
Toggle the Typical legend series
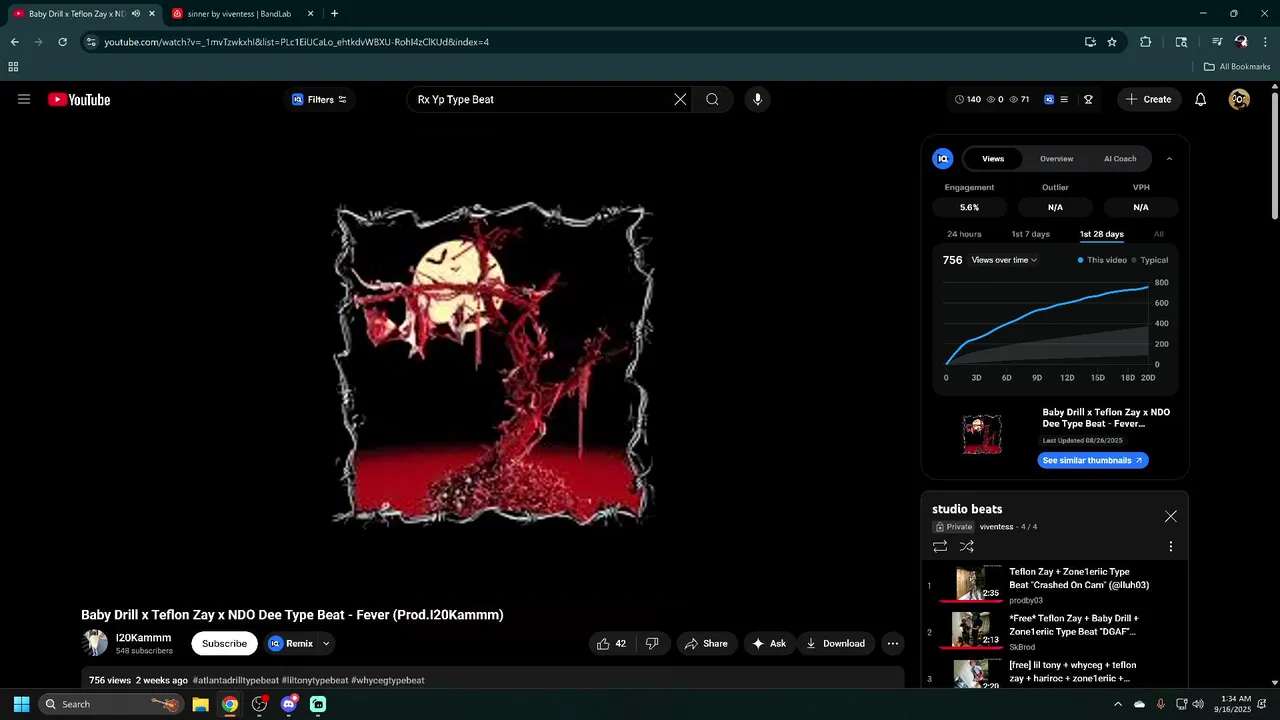pyautogui.click(x=1150, y=260)
